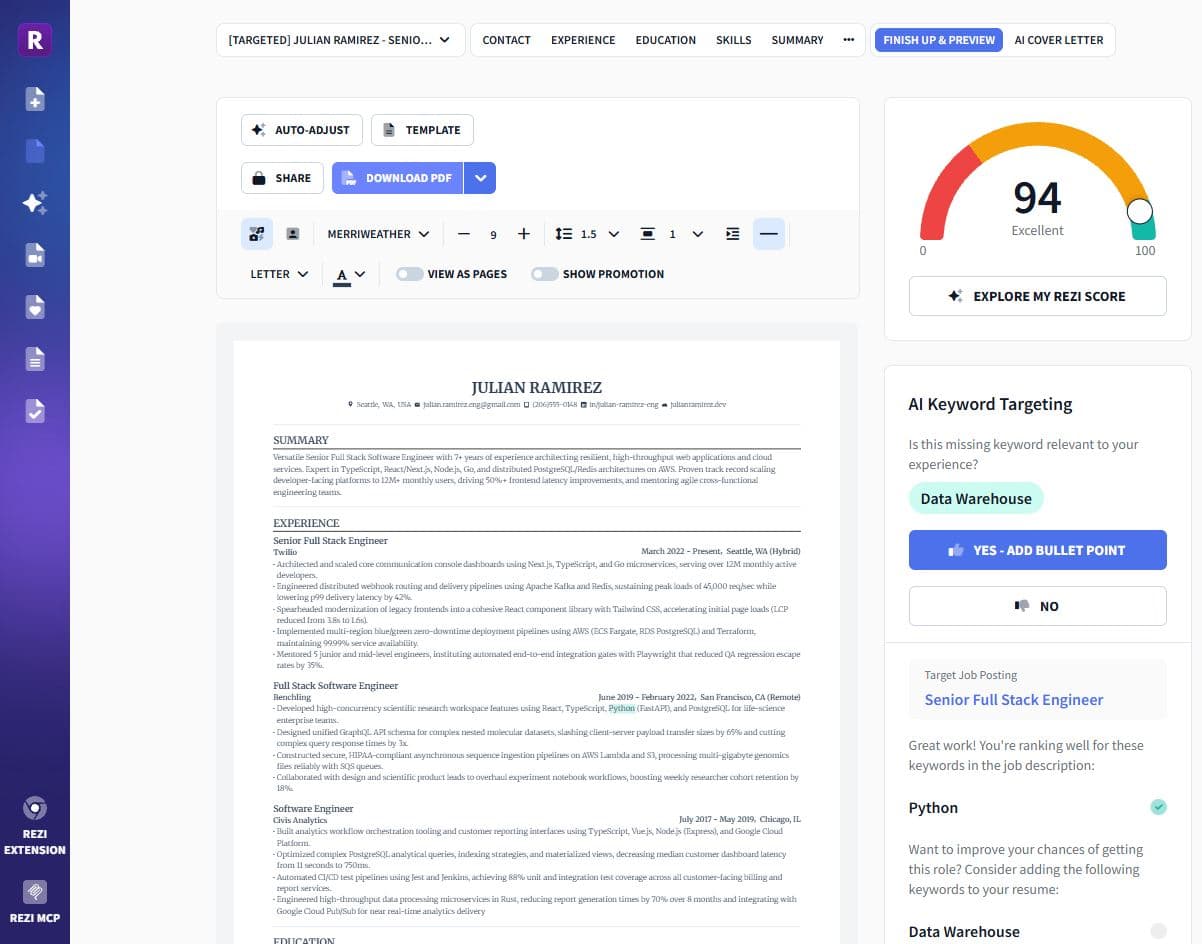Open the plain document sidebar icon
Viewport: 1202px width, 944px height.
[35, 151]
